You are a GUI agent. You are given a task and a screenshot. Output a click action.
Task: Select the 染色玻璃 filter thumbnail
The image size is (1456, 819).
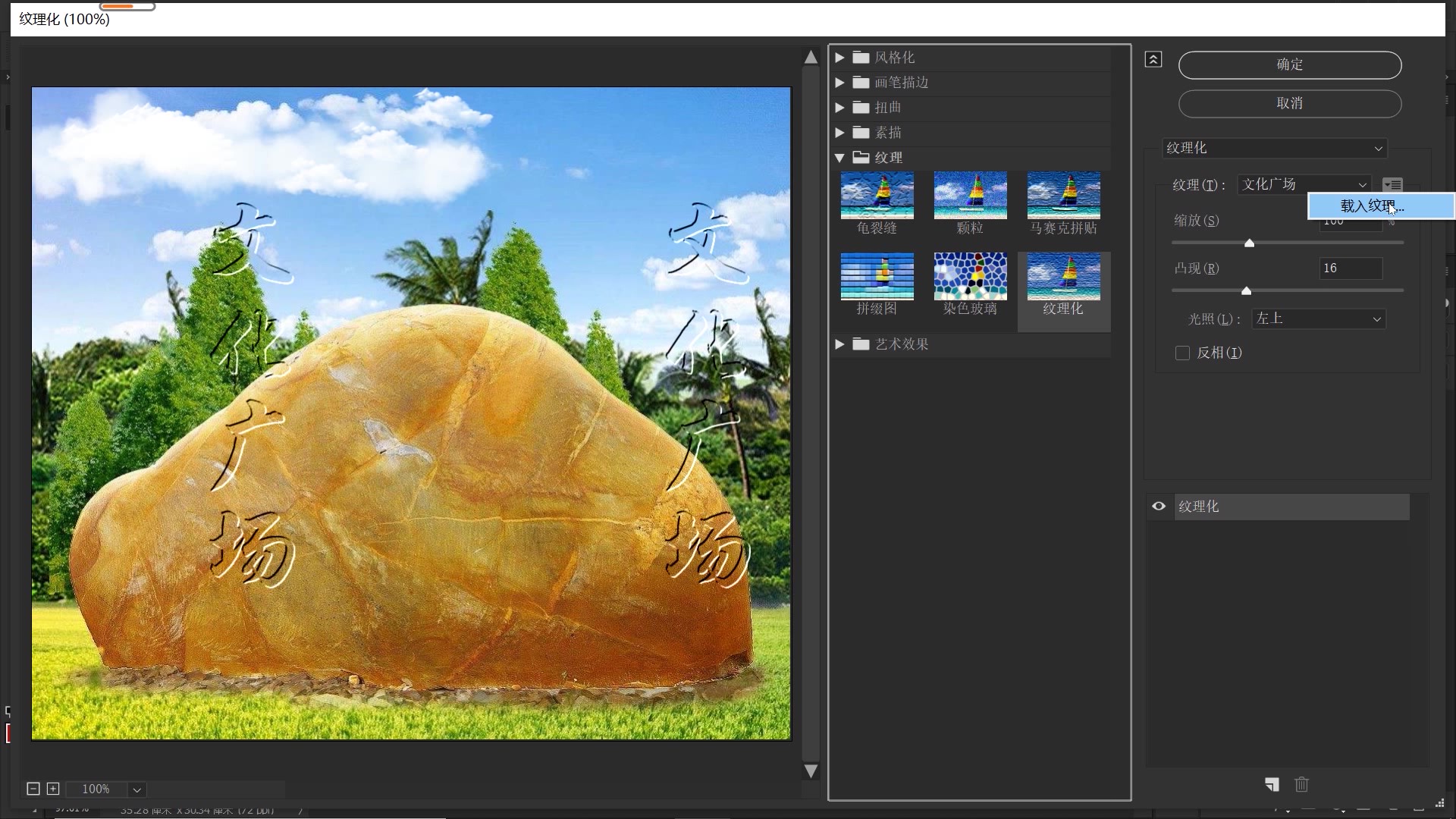click(x=970, y=277)
